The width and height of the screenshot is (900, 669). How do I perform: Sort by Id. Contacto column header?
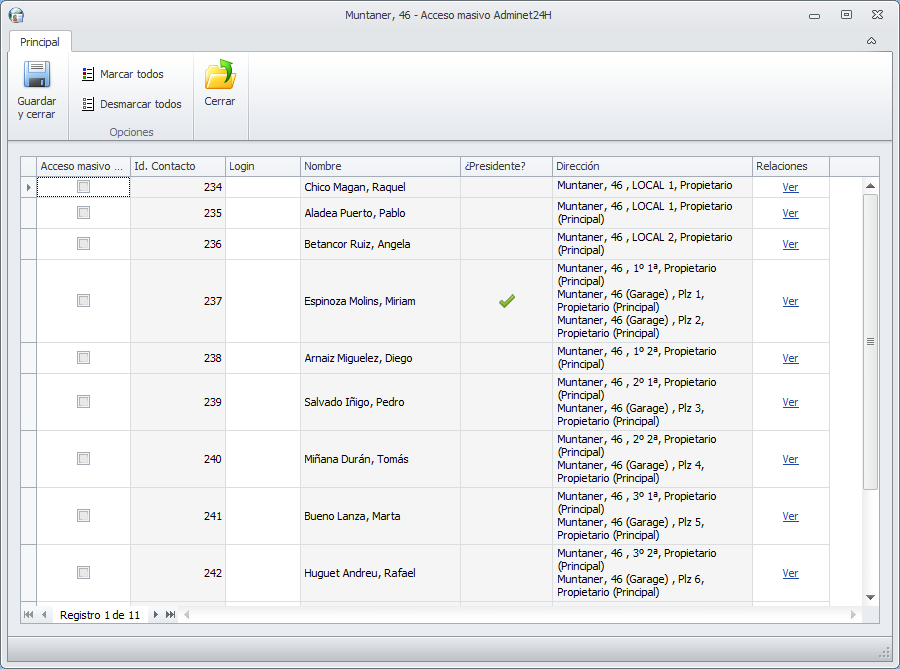[178, 166]
